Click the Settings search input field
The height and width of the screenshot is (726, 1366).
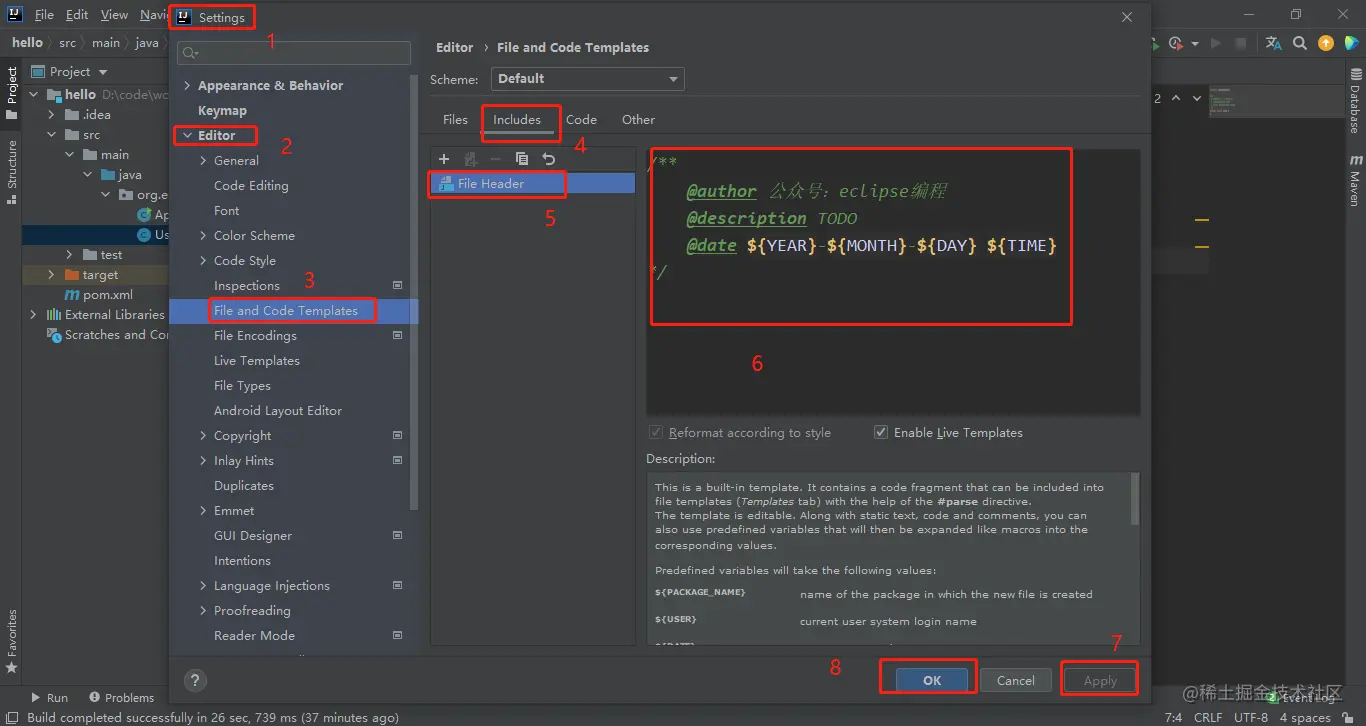(x=294, y=53)
